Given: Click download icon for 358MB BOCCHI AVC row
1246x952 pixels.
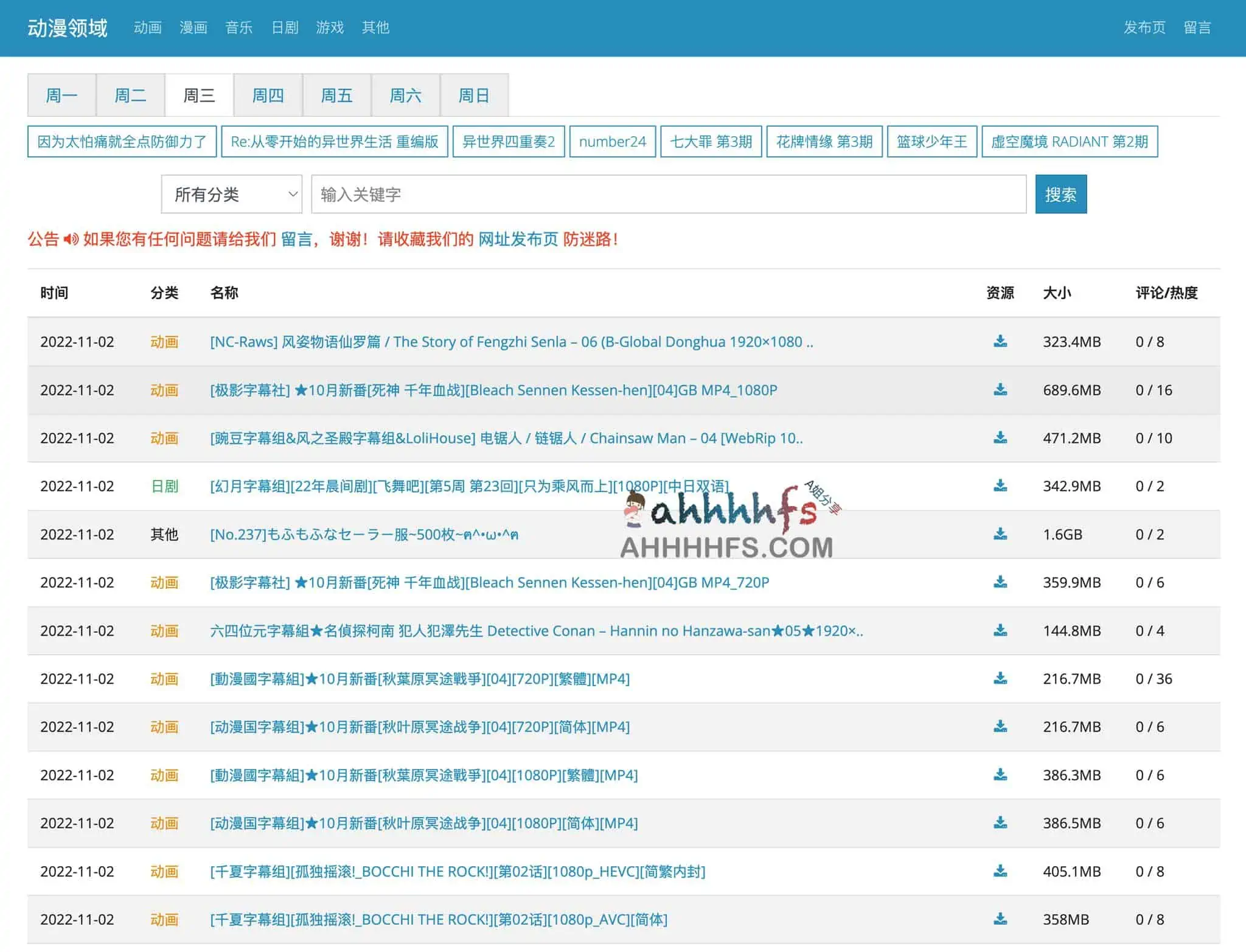Looking at the screenshot, I should (x=1000, y=919).
